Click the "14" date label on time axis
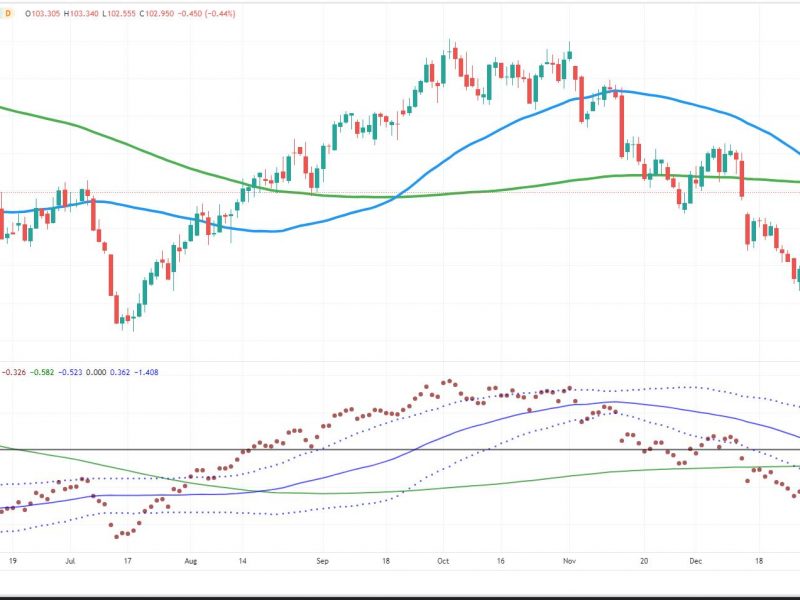Image resolution: width=800 pixels, height=600 pixels. tap(242, 561)
